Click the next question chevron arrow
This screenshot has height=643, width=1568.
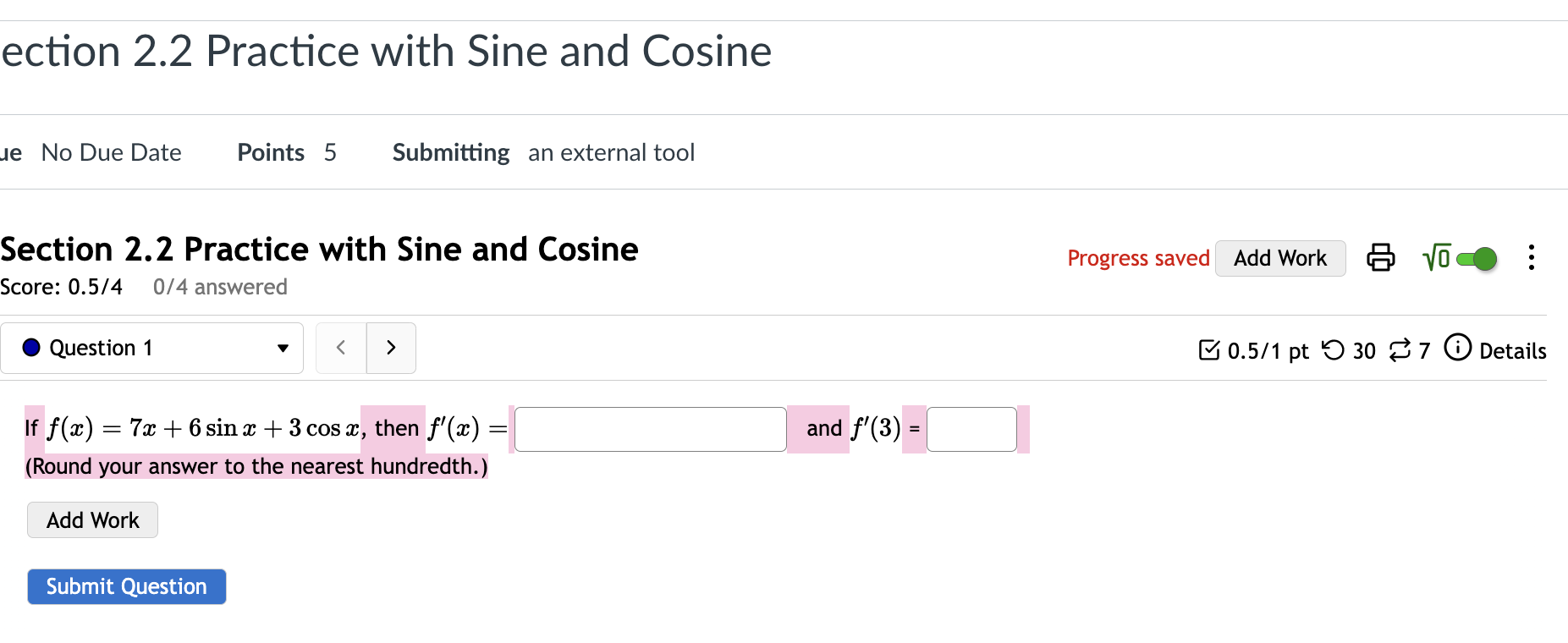[391, 347]
